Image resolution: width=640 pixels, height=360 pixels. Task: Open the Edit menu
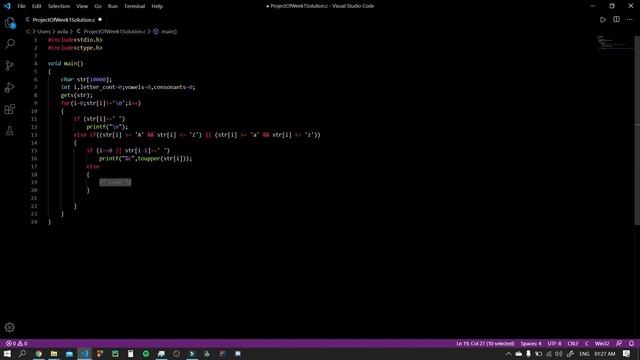(x=37, y=6)
